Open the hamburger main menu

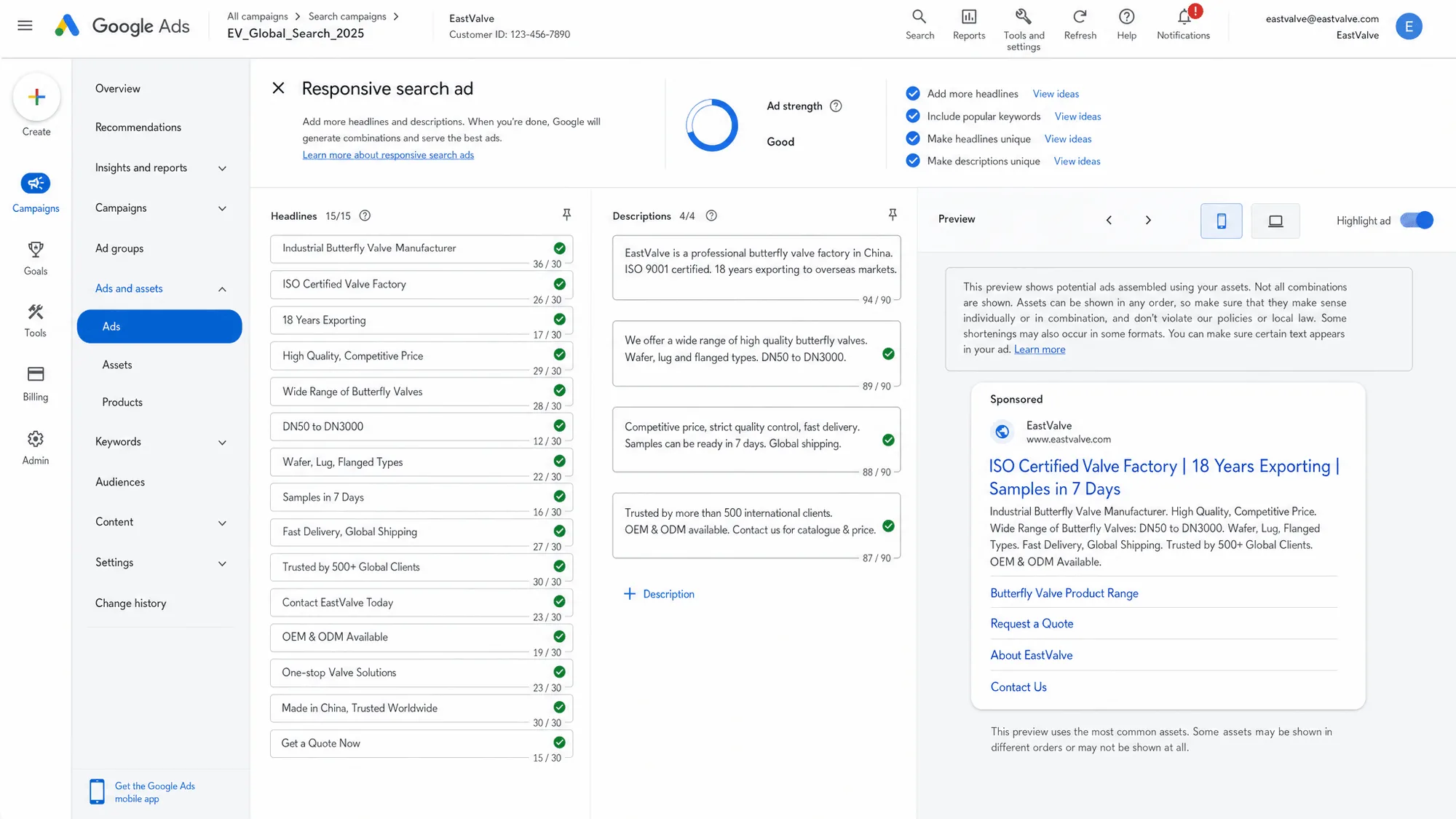point(25,25)
